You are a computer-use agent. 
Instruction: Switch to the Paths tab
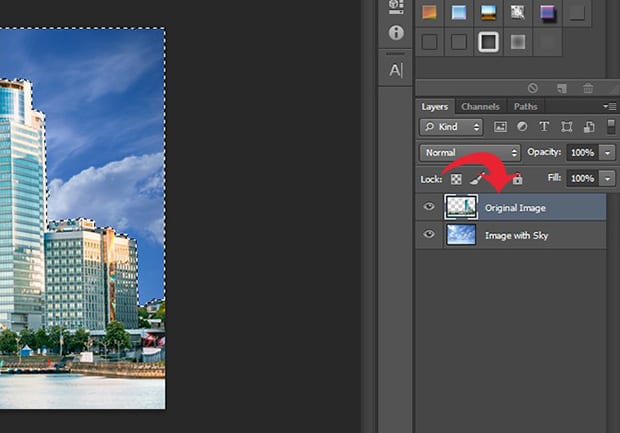pyautogui.click(x=525, y=107)
